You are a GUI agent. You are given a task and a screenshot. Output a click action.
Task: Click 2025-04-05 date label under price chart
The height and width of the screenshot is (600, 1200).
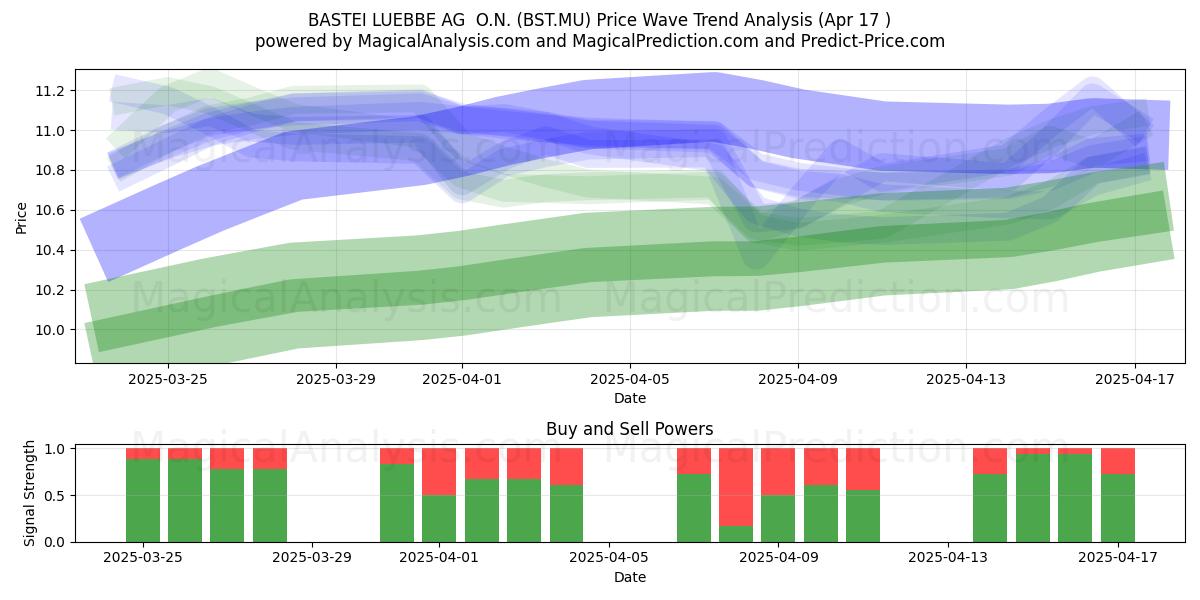tap(630, 379)
